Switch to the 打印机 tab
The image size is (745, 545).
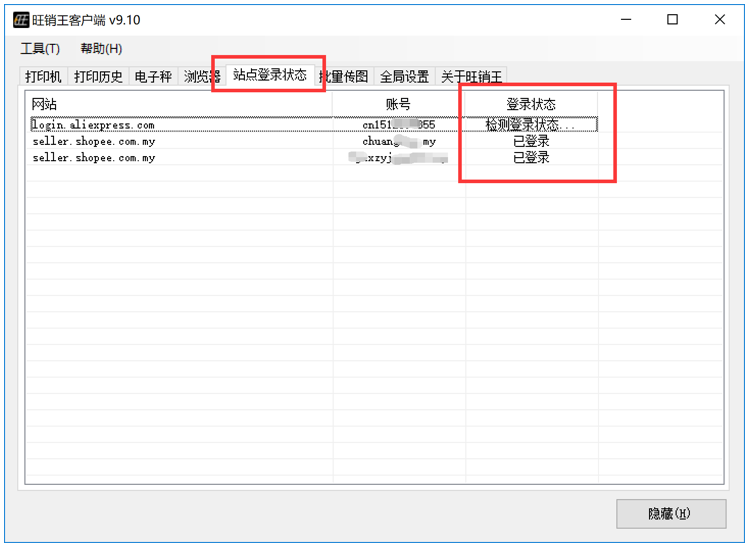coord(43,76)
